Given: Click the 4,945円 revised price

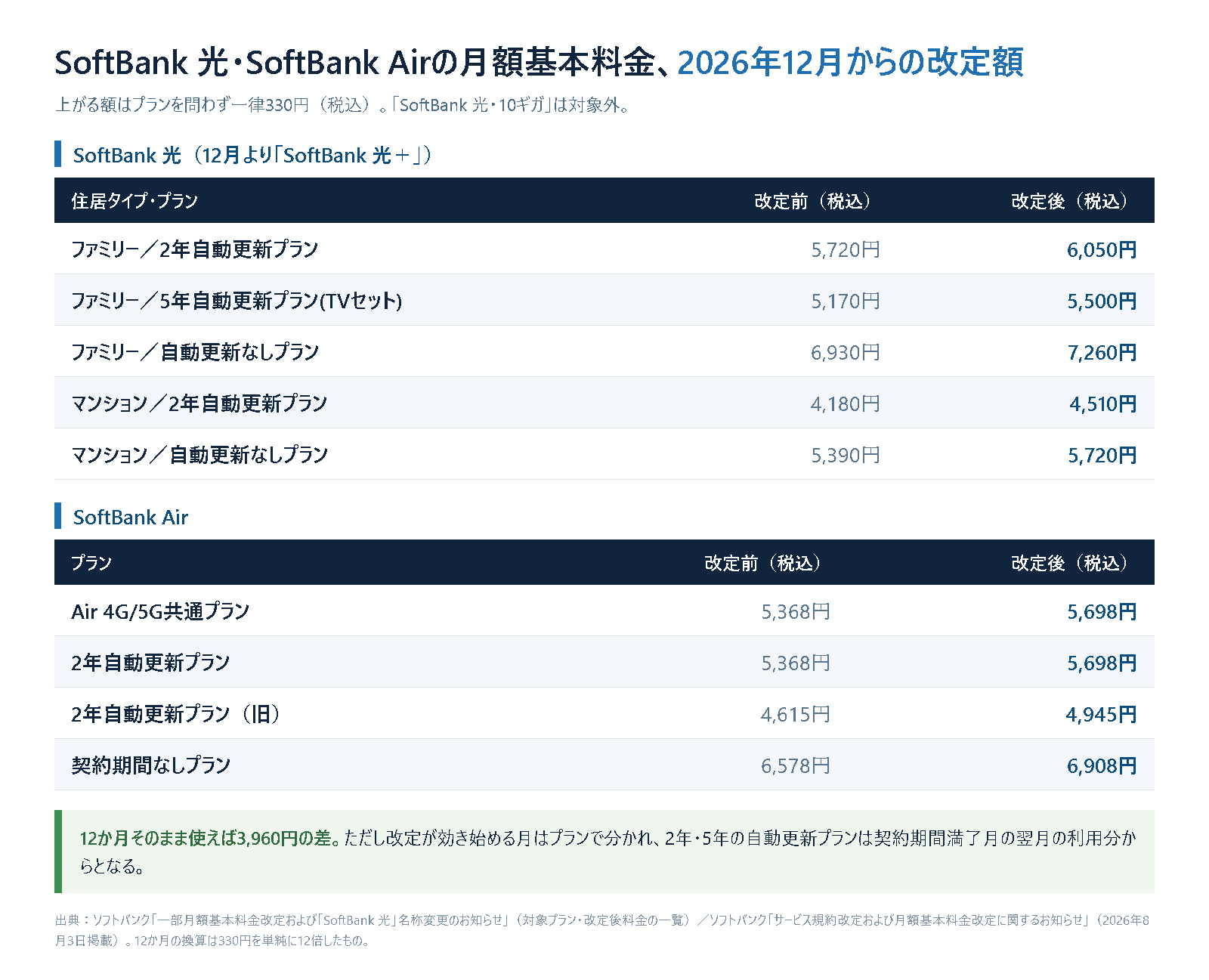Looking at the screenshot, I should point(1101,715).
